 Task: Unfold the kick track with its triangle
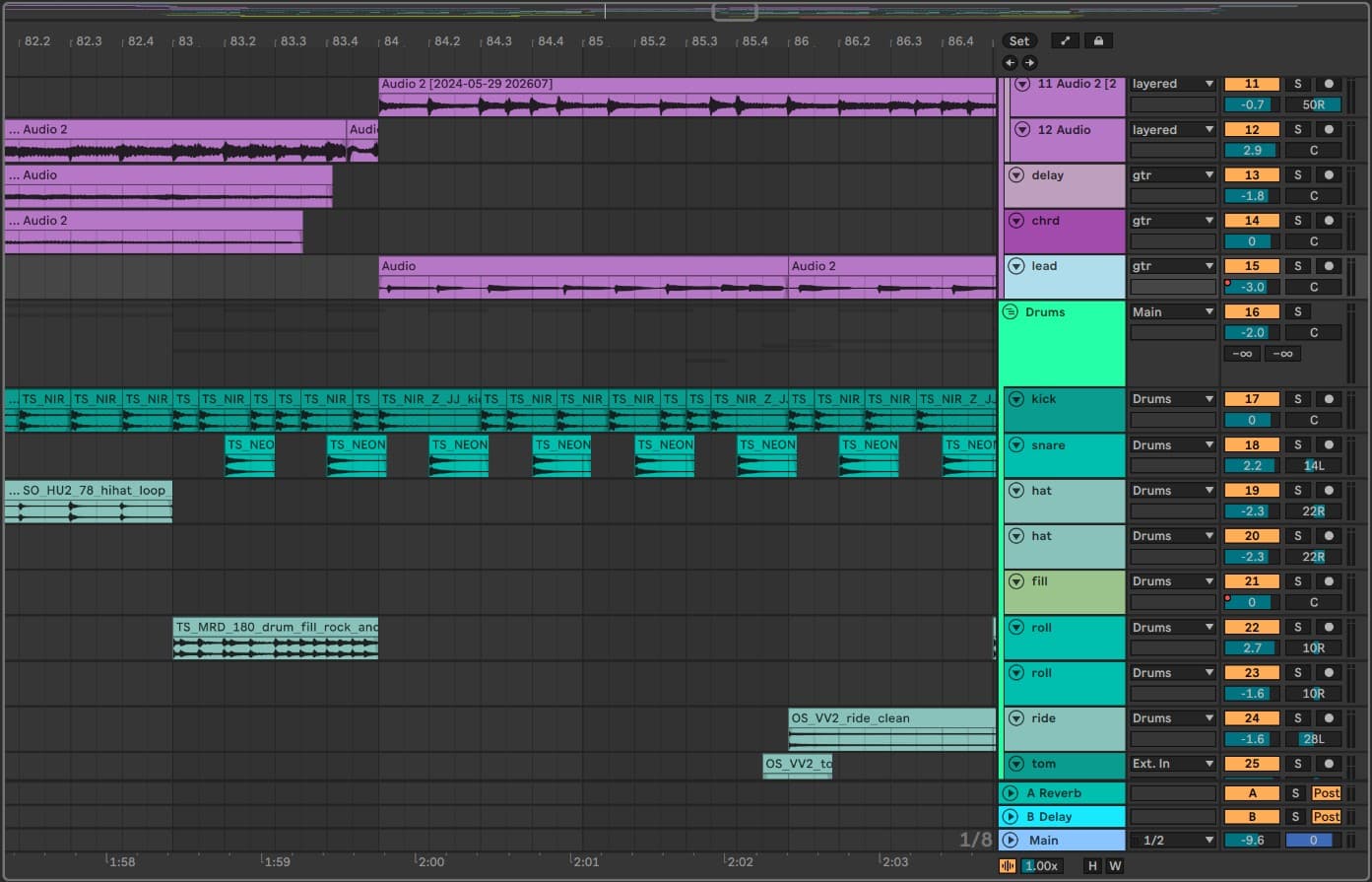tap(1016, 399)
